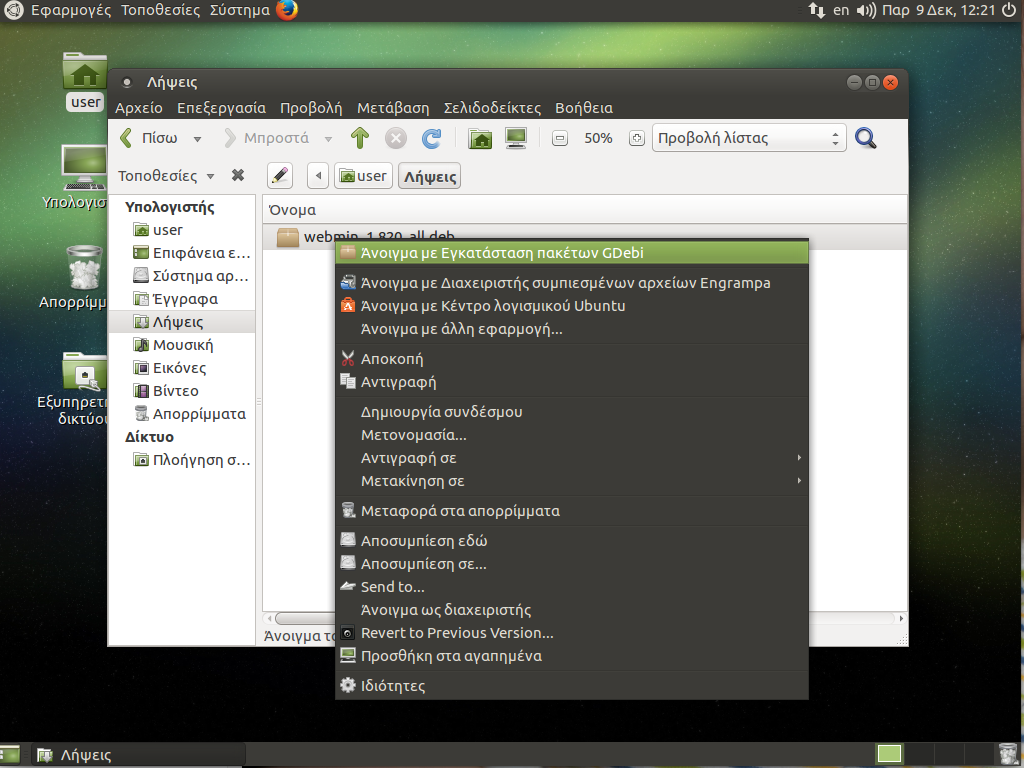Open the Προβολή λίστας view dropdown
This screenshot has width=1024, height=768.
[749, 139]
